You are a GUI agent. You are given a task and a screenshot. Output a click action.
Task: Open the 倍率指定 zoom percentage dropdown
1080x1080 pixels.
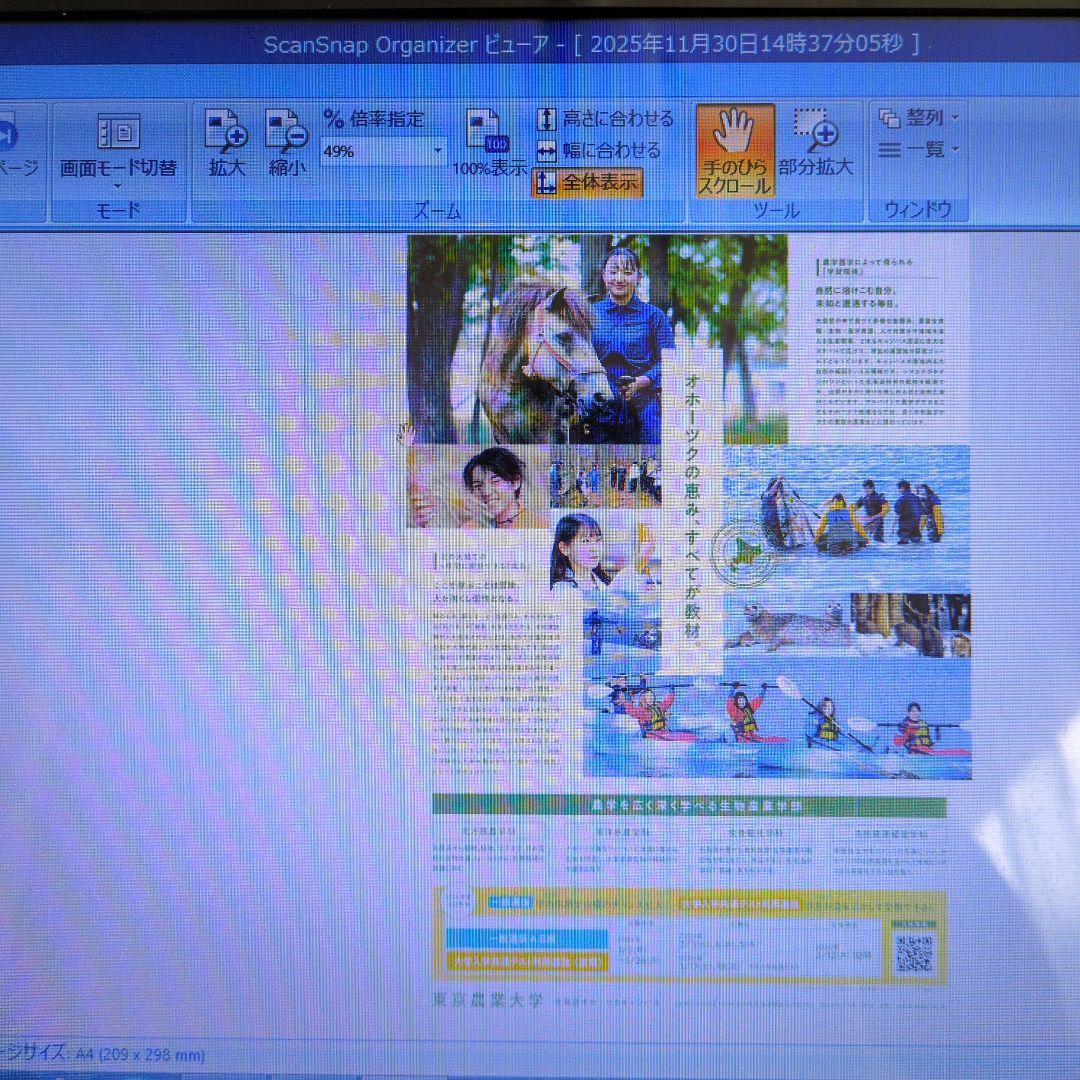(437, 150)
